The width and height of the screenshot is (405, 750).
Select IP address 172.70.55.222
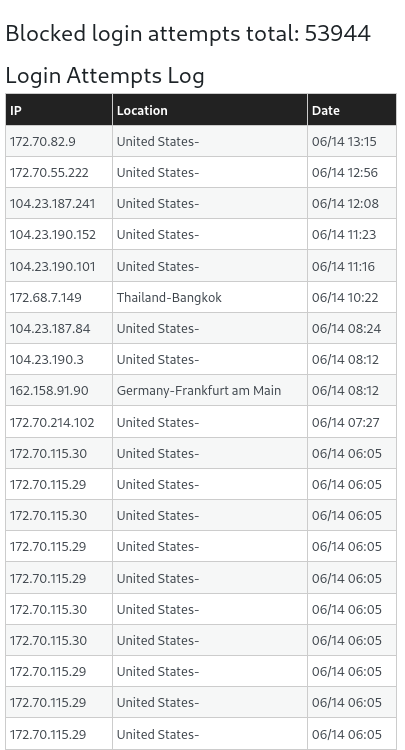[x=49, y=173]
